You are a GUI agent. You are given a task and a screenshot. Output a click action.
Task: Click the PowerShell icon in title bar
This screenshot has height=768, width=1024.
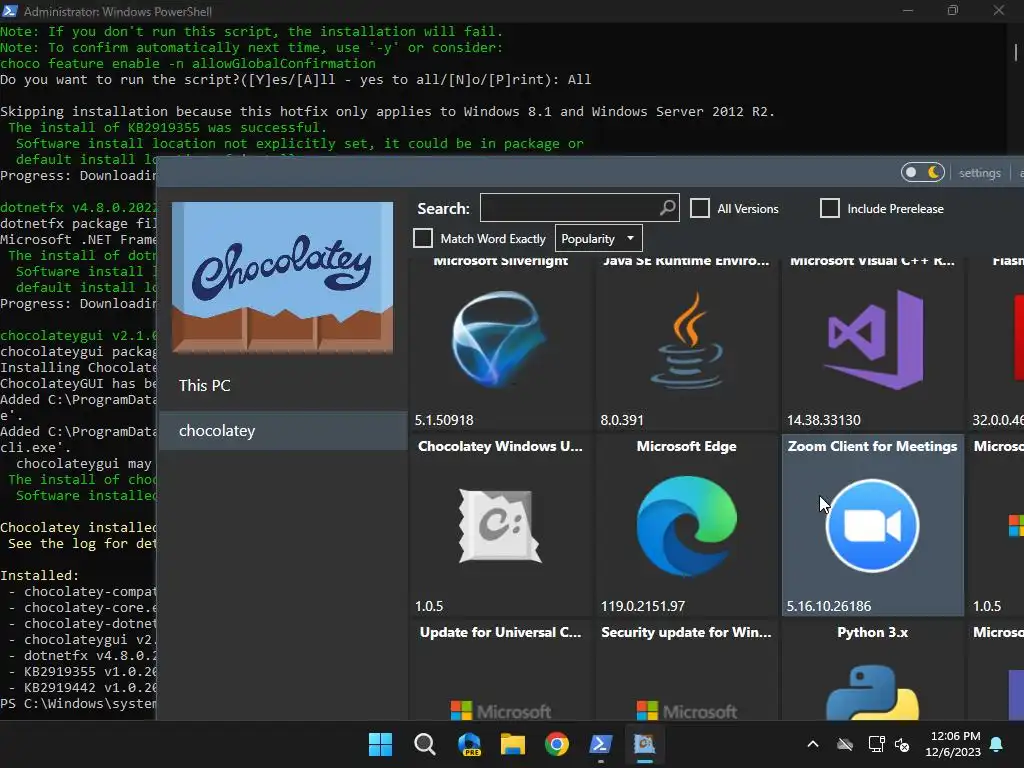click(10, 10)
